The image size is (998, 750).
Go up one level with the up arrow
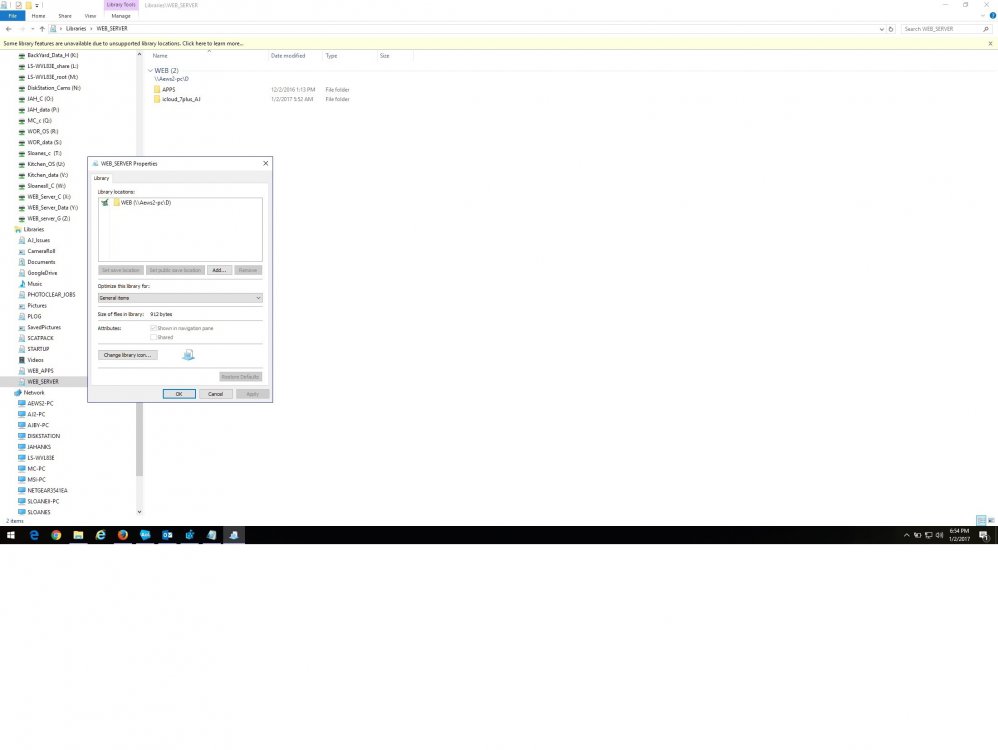42,28
